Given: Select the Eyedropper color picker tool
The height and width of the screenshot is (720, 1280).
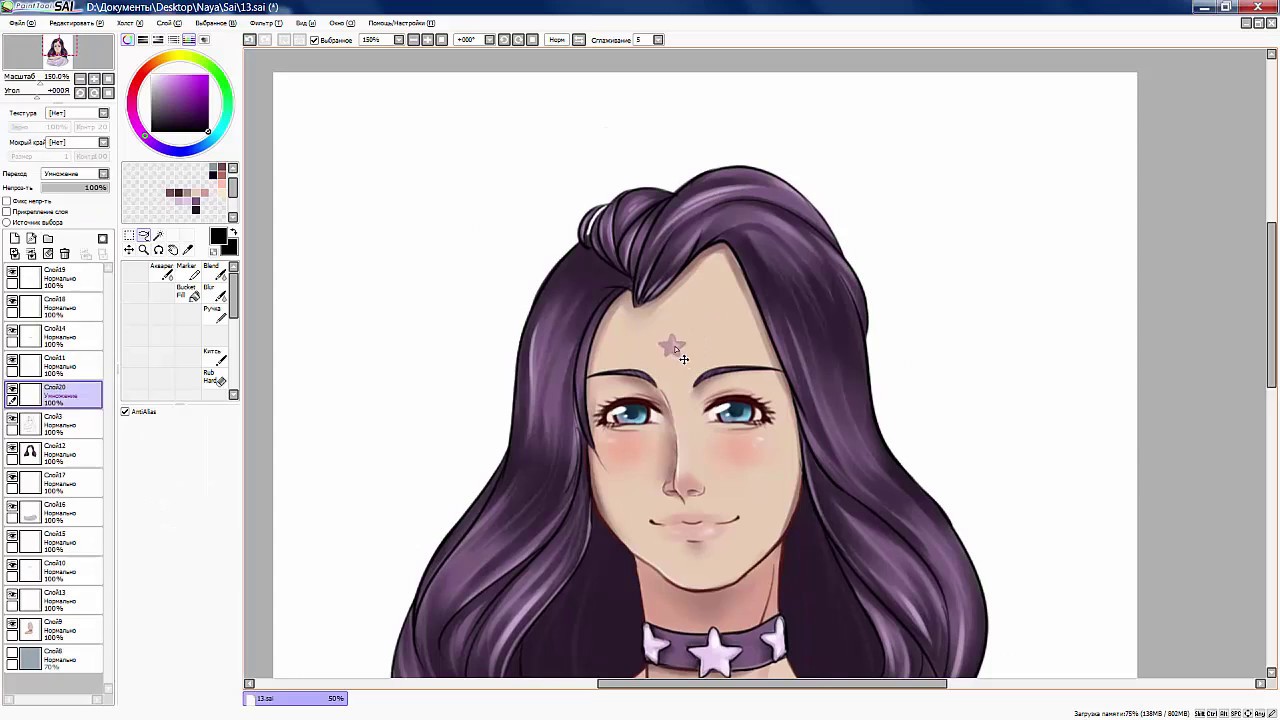Looking at the screenshot, I should pos(187,250).
